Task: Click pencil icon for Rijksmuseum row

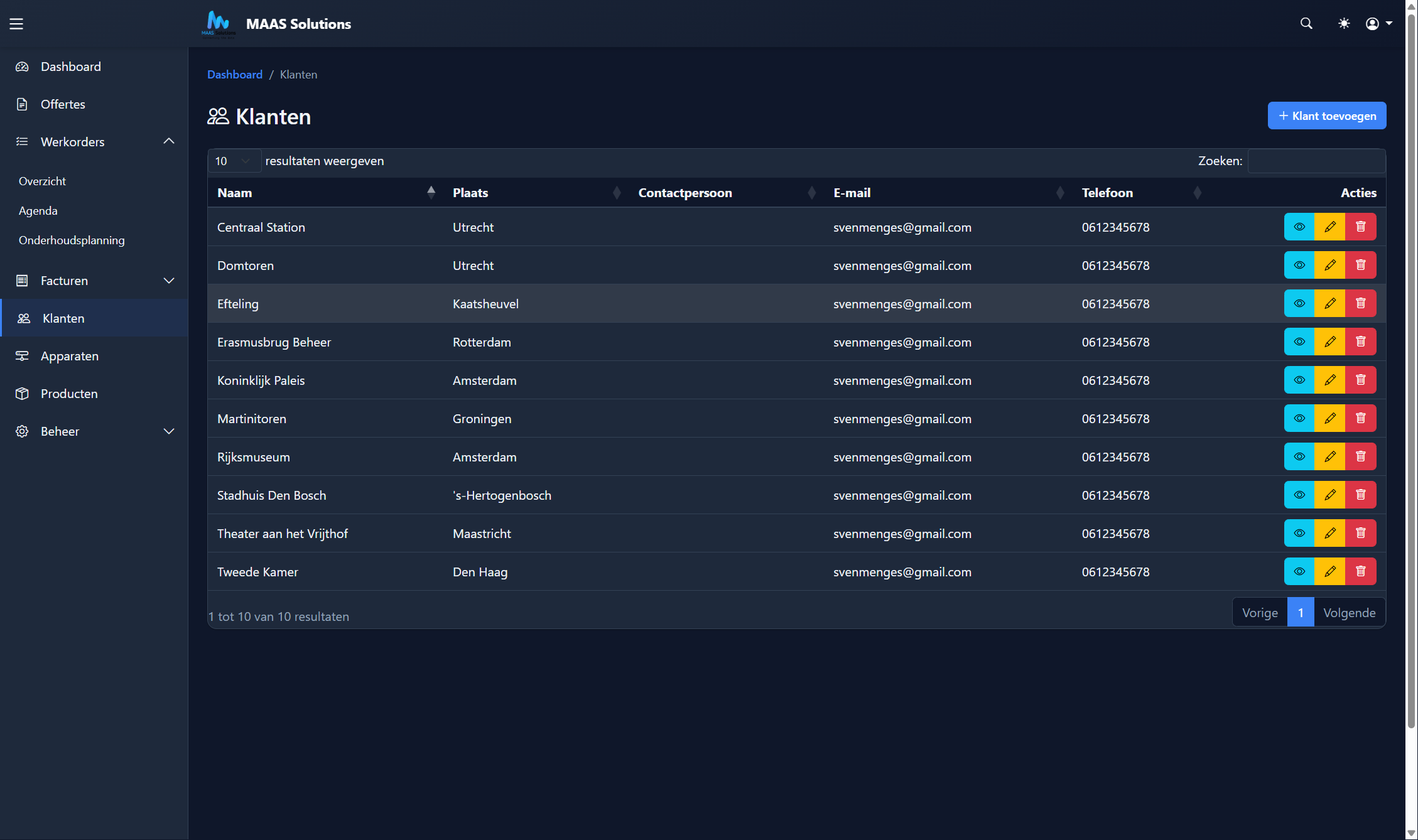Action: coord(1329,457)
